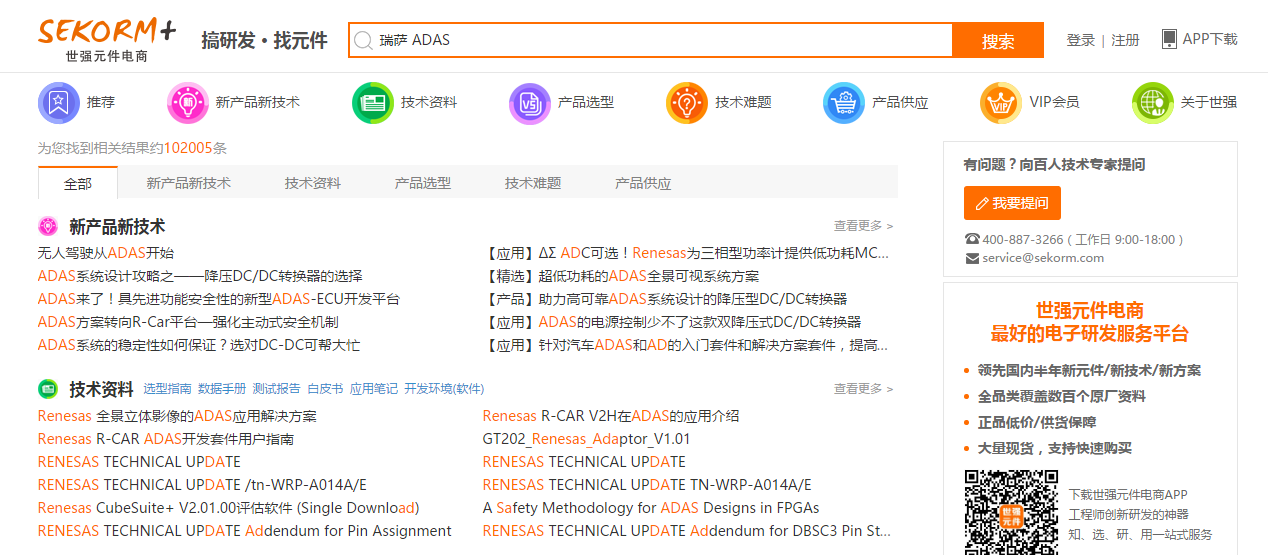
Task: Click the search box containing 瑞萨 ADAS
Action: [x=650, y=40]
